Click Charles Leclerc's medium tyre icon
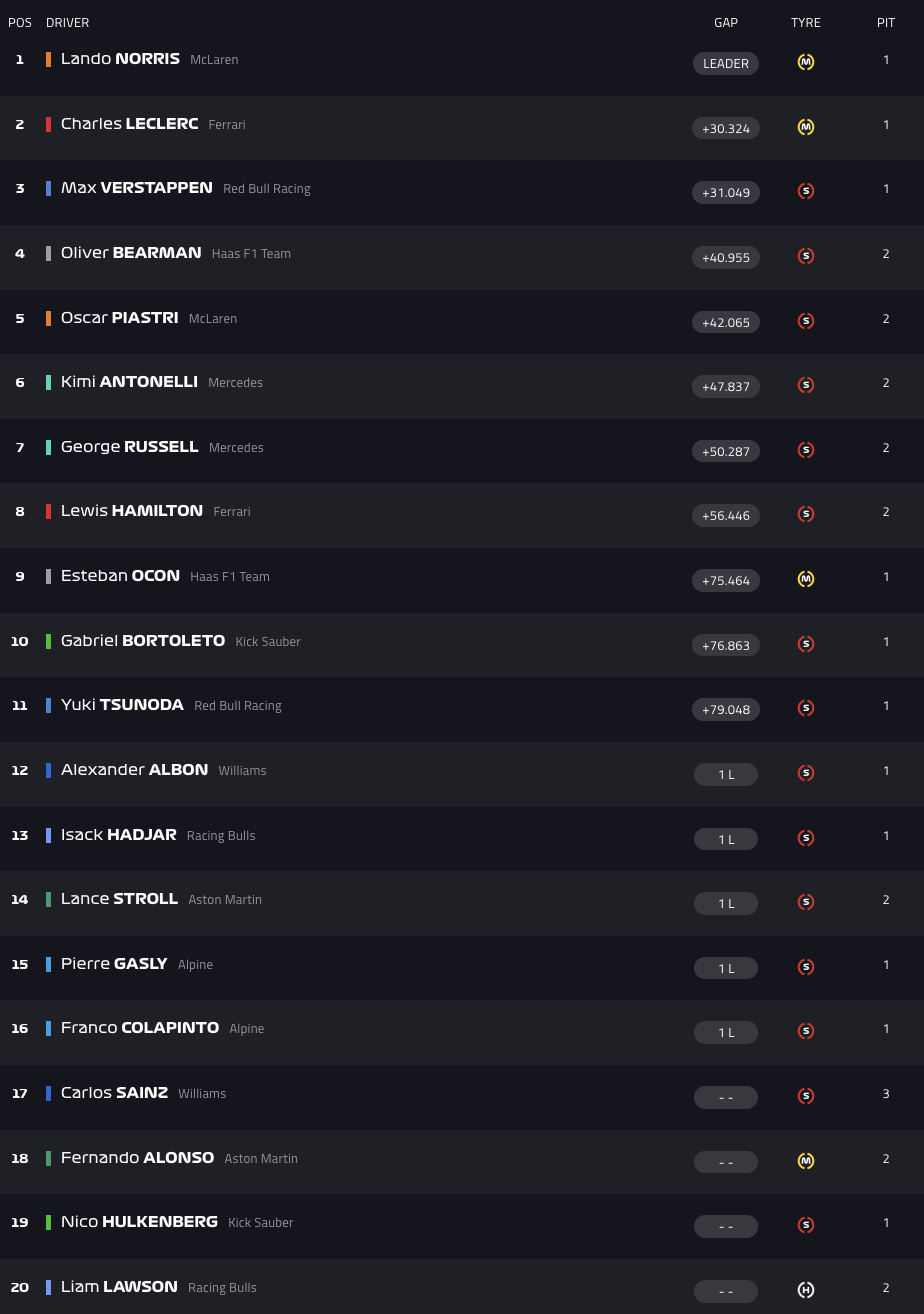This screenshot has height=1314, width=924. click(806, 127)
